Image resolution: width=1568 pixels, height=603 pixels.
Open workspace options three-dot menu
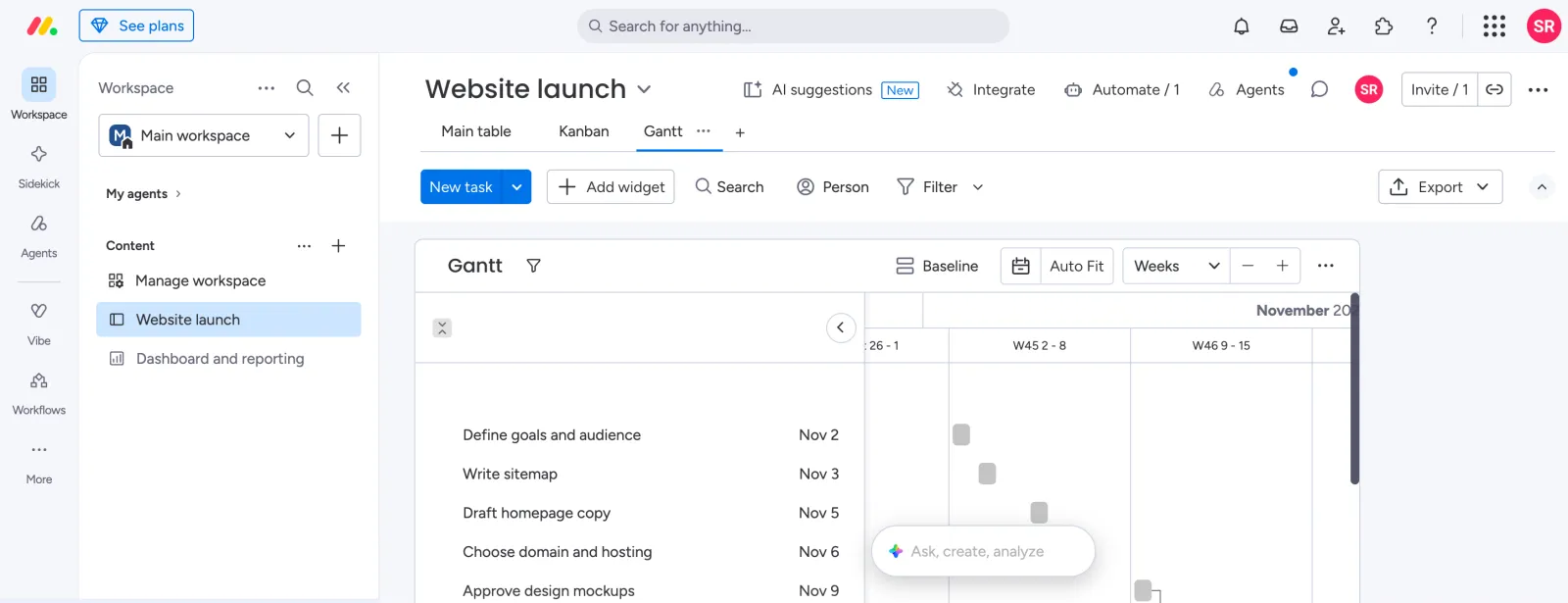267,87
